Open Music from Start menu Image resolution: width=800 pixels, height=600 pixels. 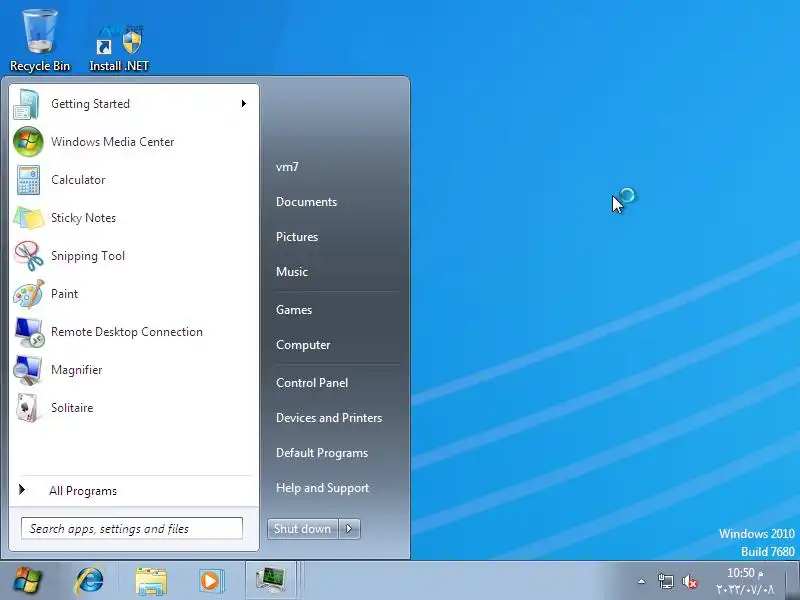(292, 271)
